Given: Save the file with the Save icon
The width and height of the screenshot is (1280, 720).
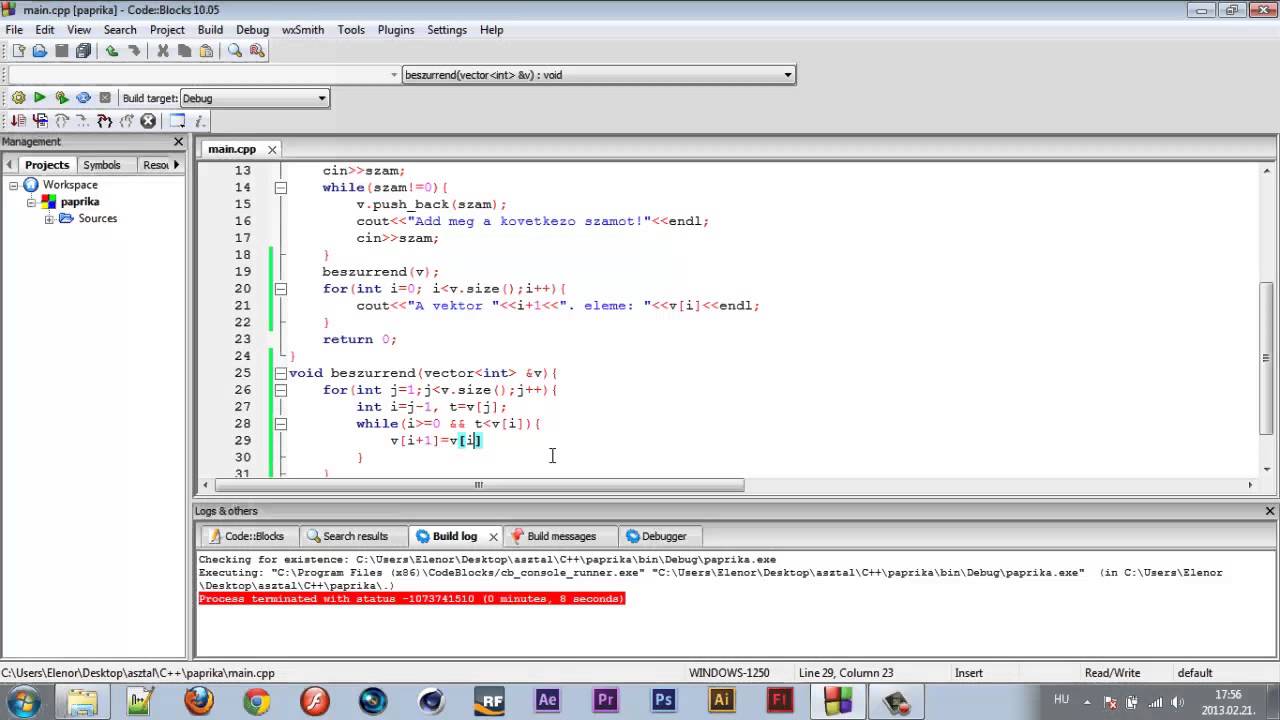Looking at the screenshot, I should 62,51.
